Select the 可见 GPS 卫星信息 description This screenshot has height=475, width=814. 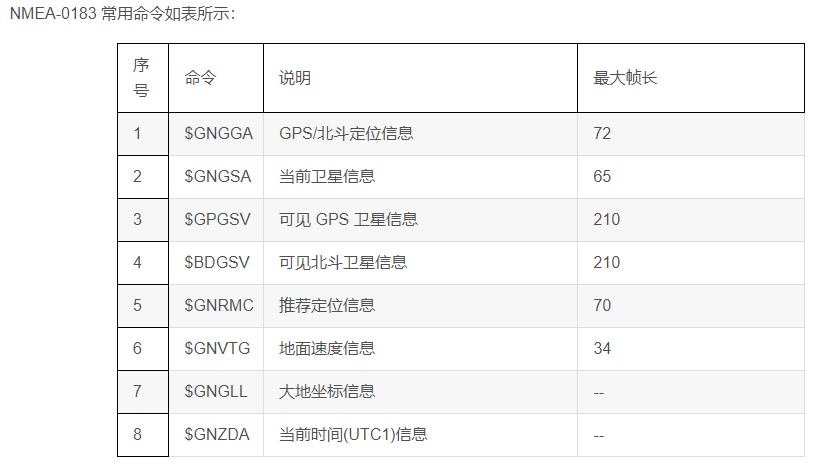[x=348, y=219]
